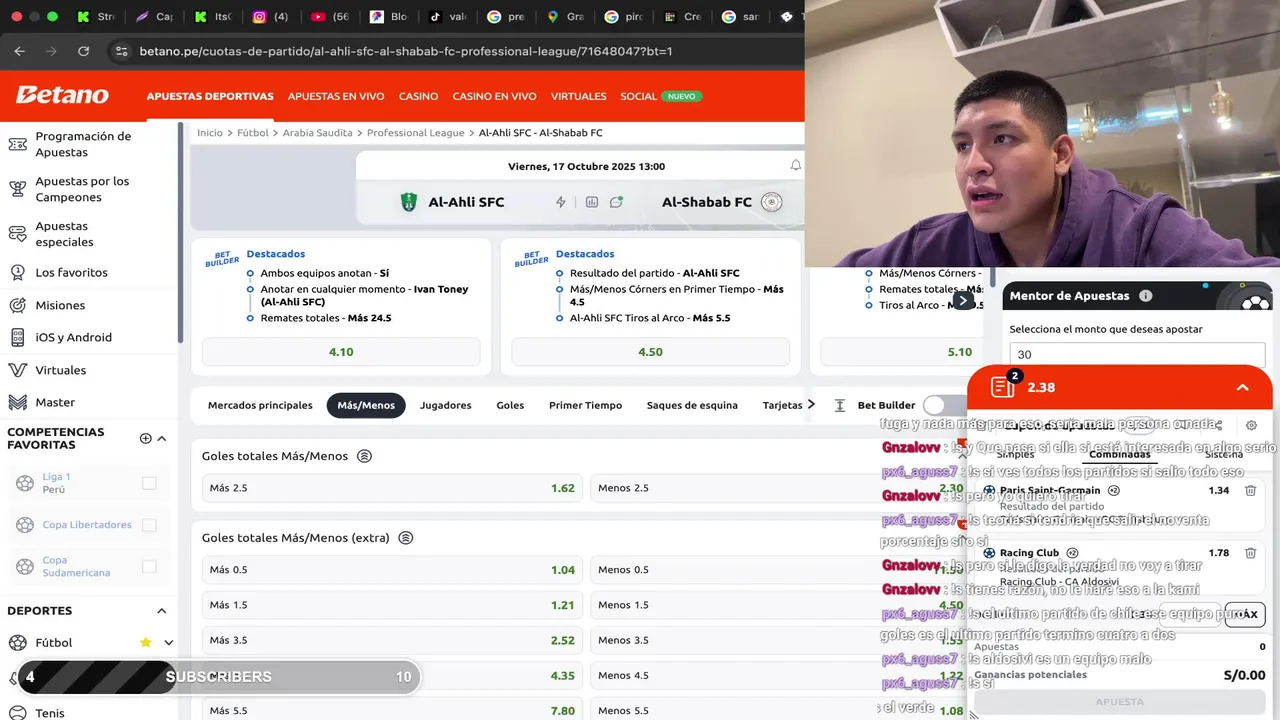Click the notification bell on match header
The width and height of the screenshot is (1280, 720).
tap(796, 166)
